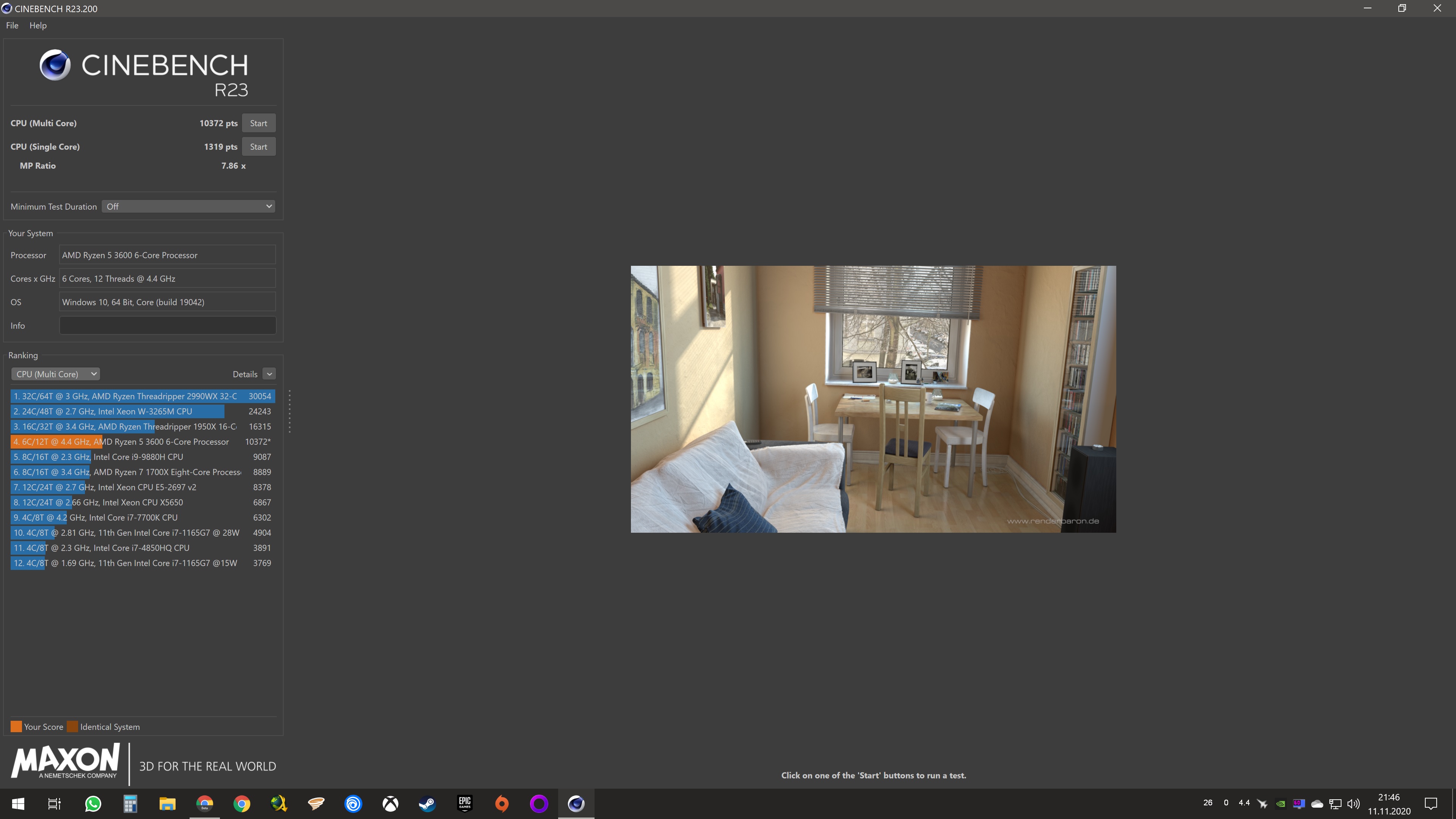This screenshot has height=819, width=1456.
Task: Click the dotted panel grip beside the ranking list
Action: pos(289,411)
